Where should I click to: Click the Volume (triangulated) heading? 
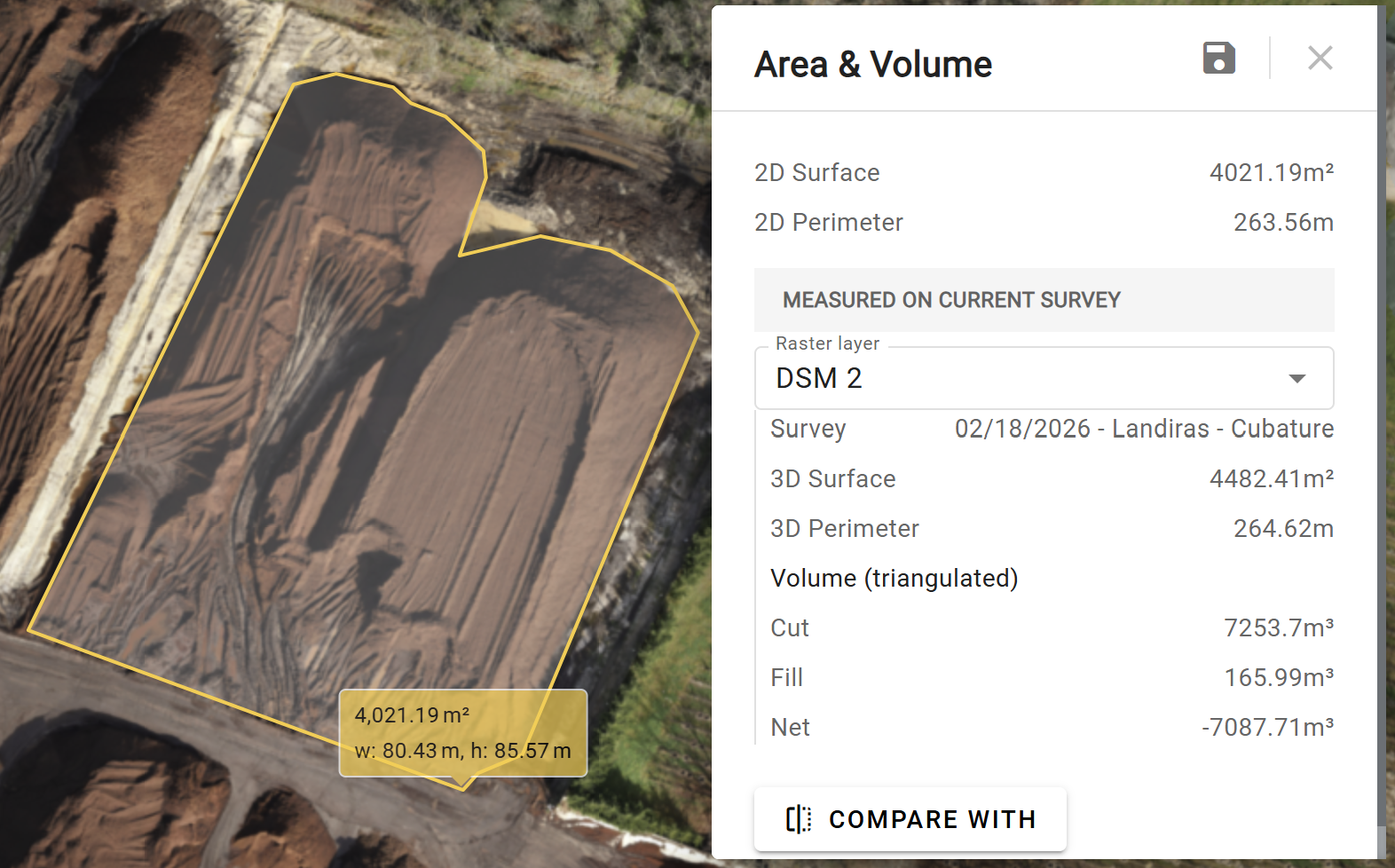tap(894, 578)
